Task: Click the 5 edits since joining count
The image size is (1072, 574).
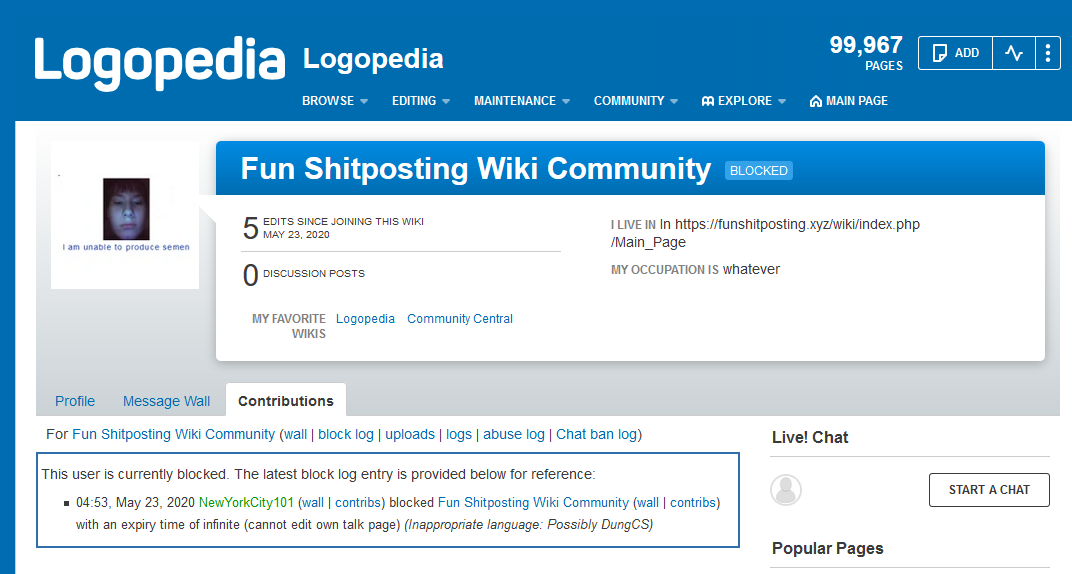Action: coord(250,228)
